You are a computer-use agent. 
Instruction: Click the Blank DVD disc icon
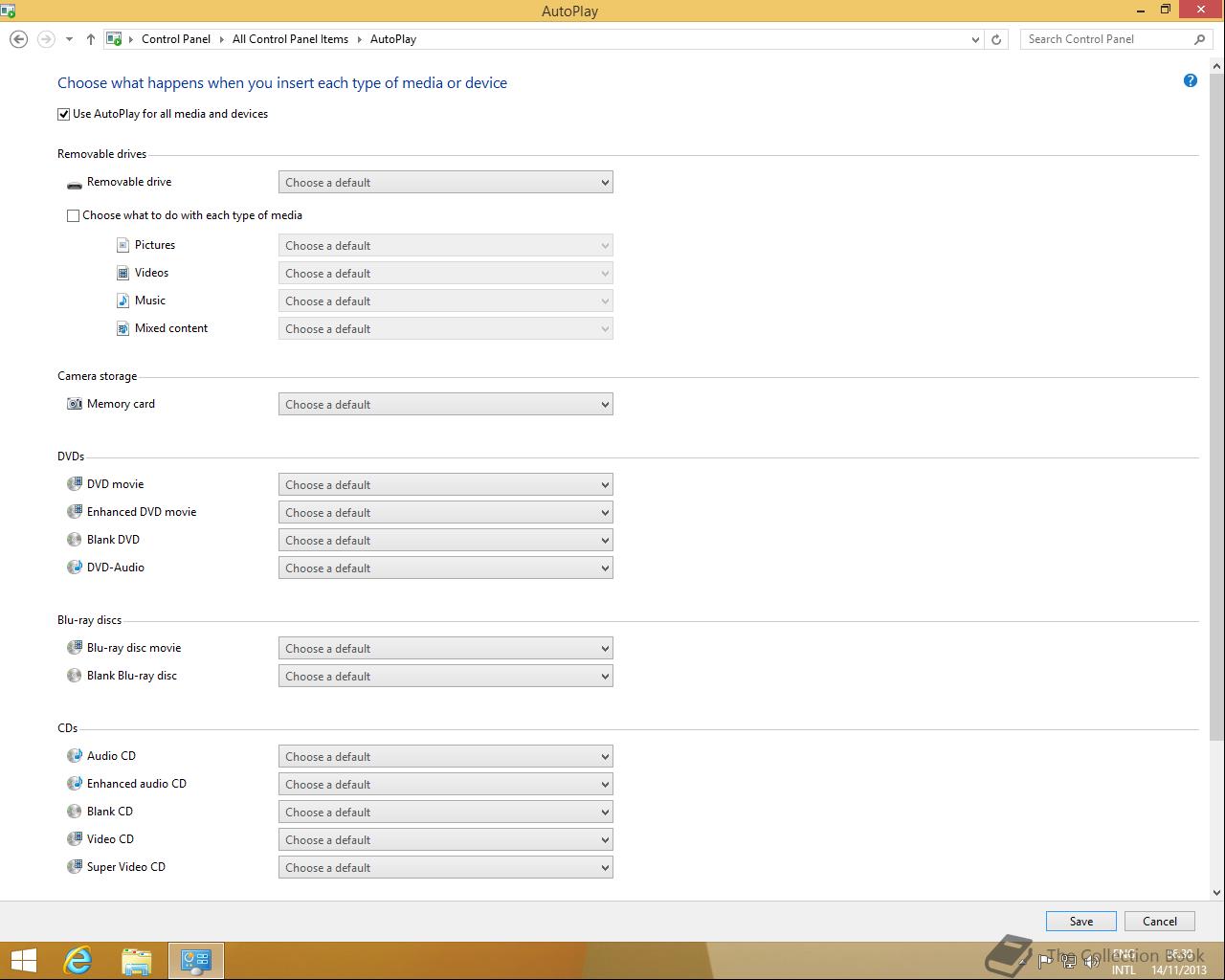click(75, 540)
